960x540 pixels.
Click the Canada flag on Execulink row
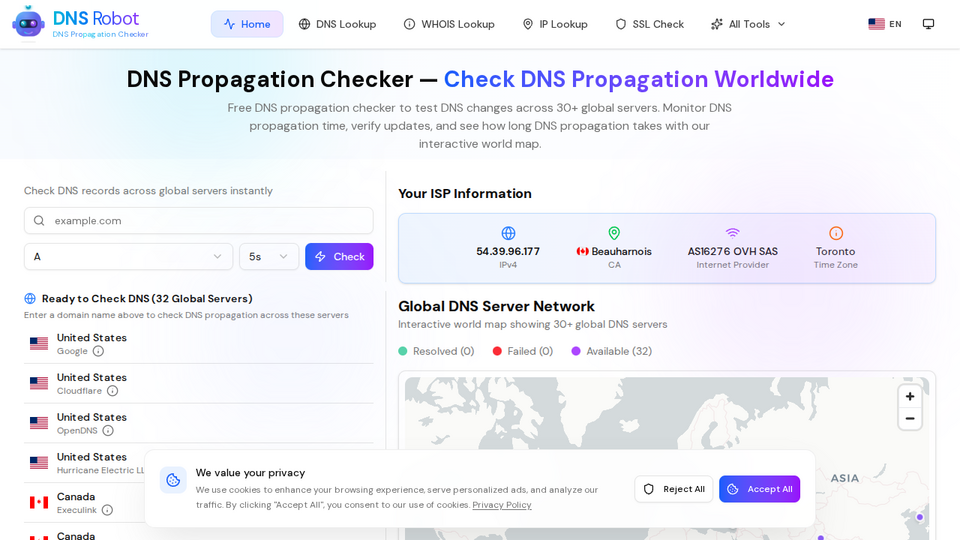click(39, 503)
